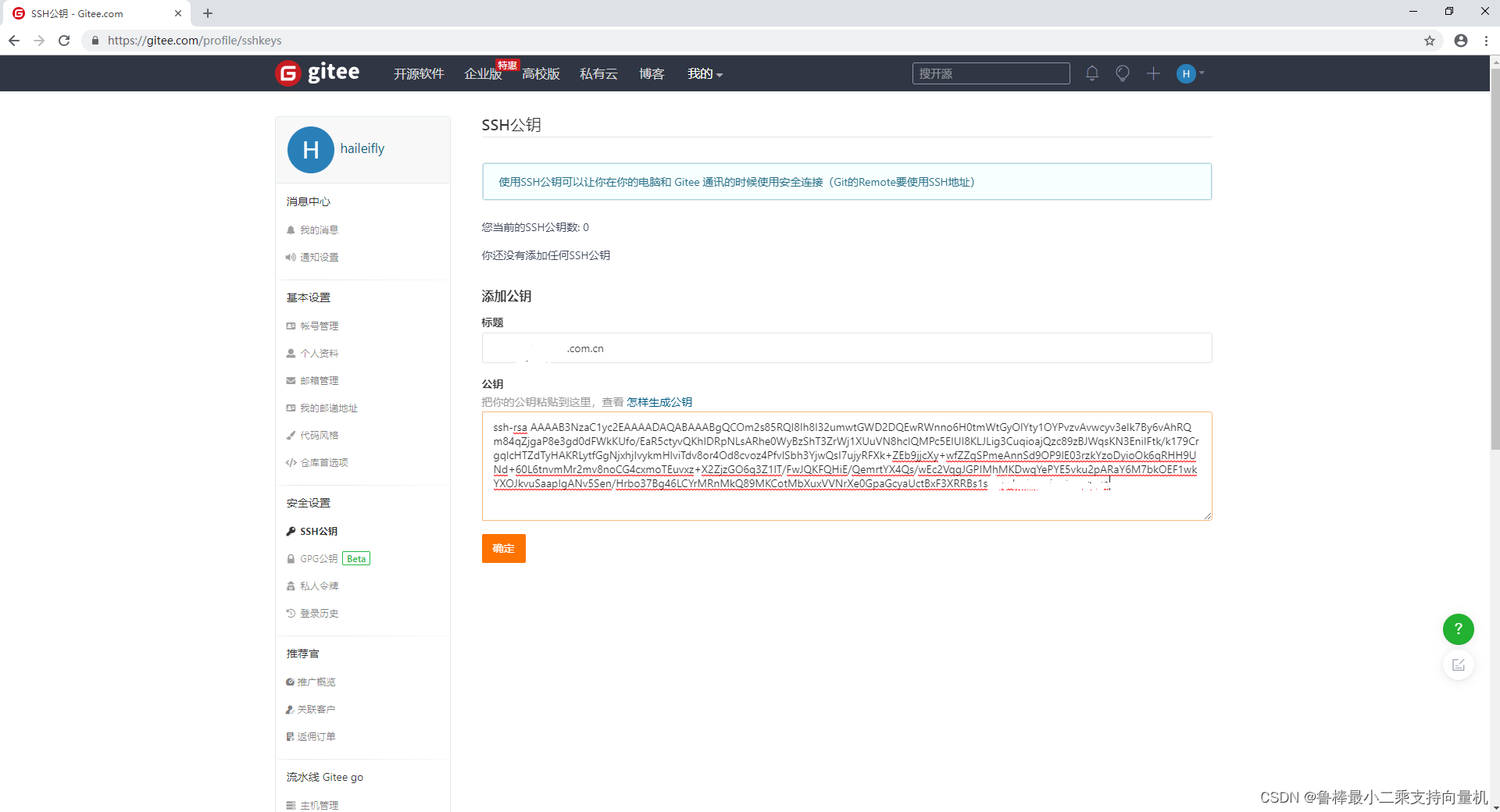Open 登录历史 page
Image resolution: width=1500 pixels, height=812 pixels.
(312, 613)
